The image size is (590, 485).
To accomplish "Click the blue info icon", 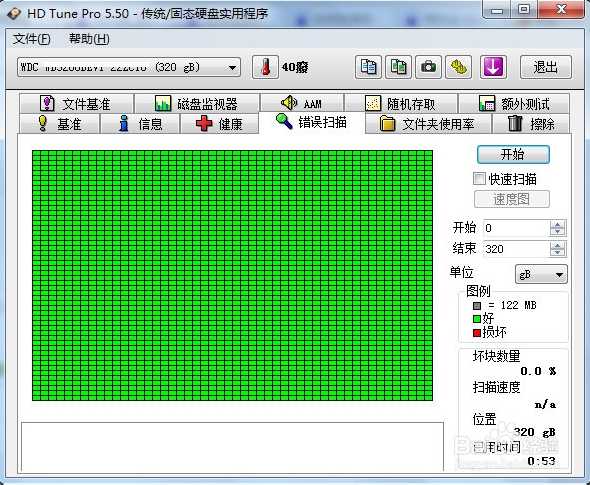I will [x=124, y=123].
